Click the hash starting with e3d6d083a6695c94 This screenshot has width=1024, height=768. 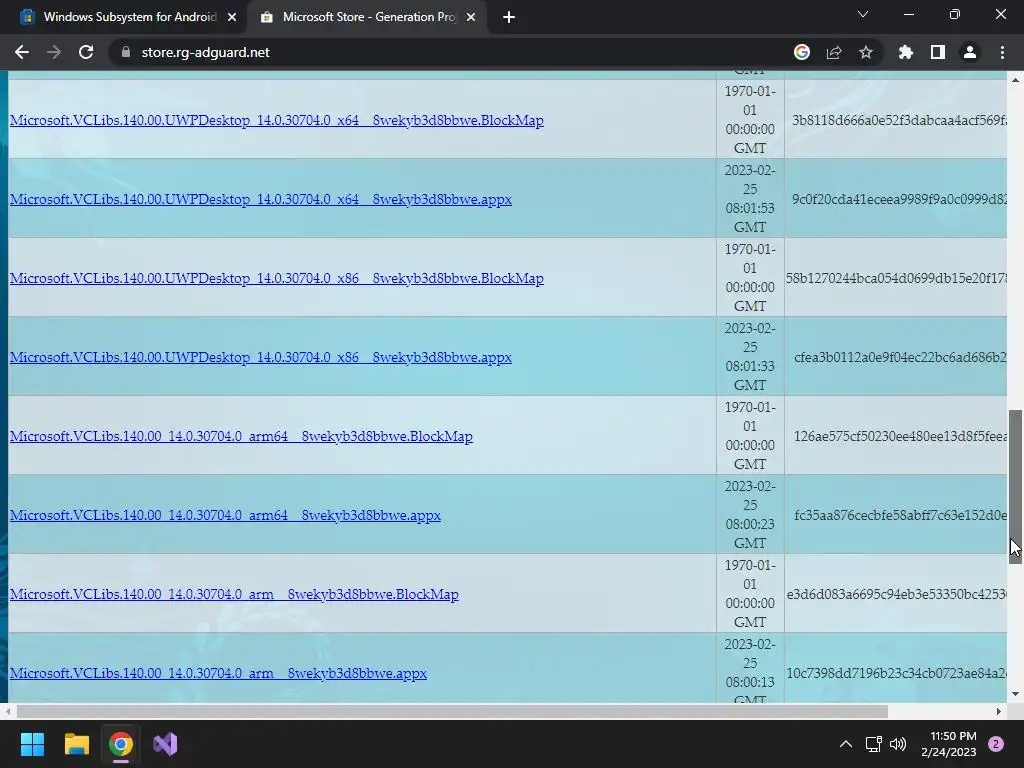tap(896, 594)
